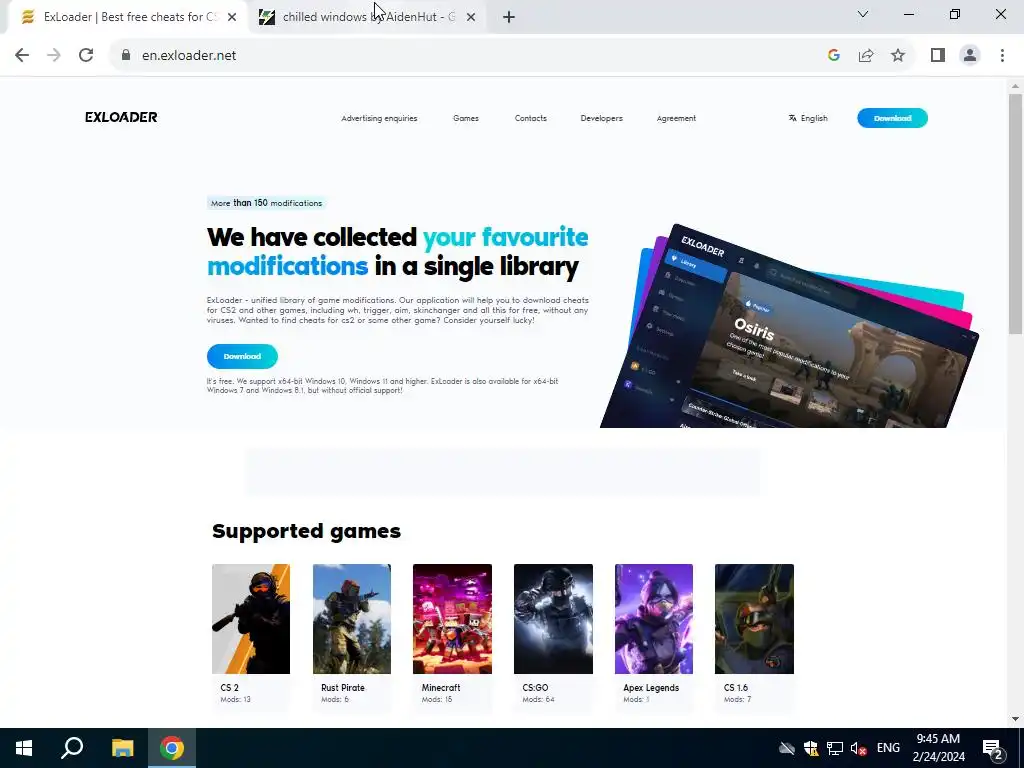Click the scrollbar down arrow
The width and height of the screenshot is (1024, 768).
(1015, 719)
